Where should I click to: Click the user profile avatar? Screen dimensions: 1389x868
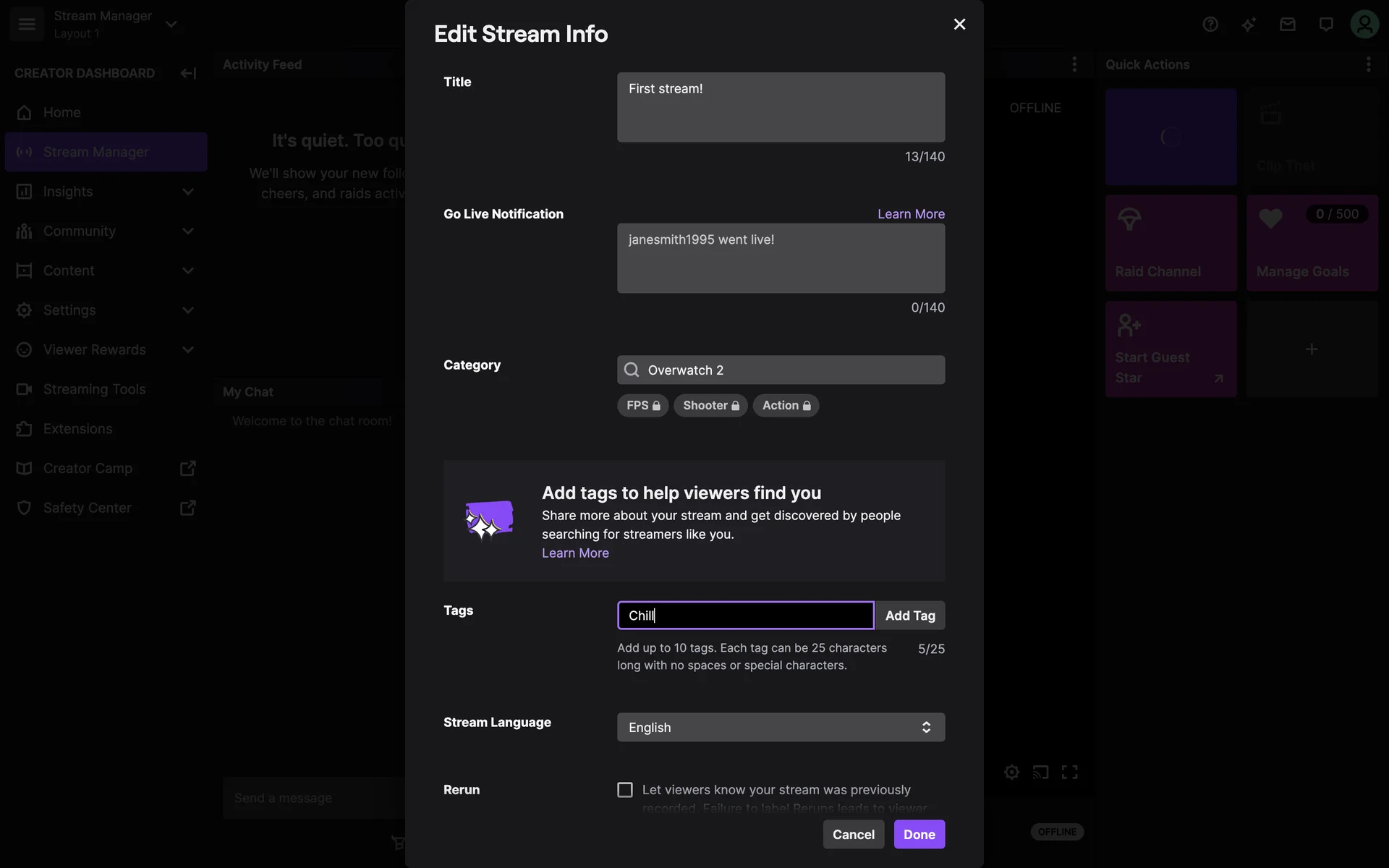pyautogui.click(x=1364, y=25)
